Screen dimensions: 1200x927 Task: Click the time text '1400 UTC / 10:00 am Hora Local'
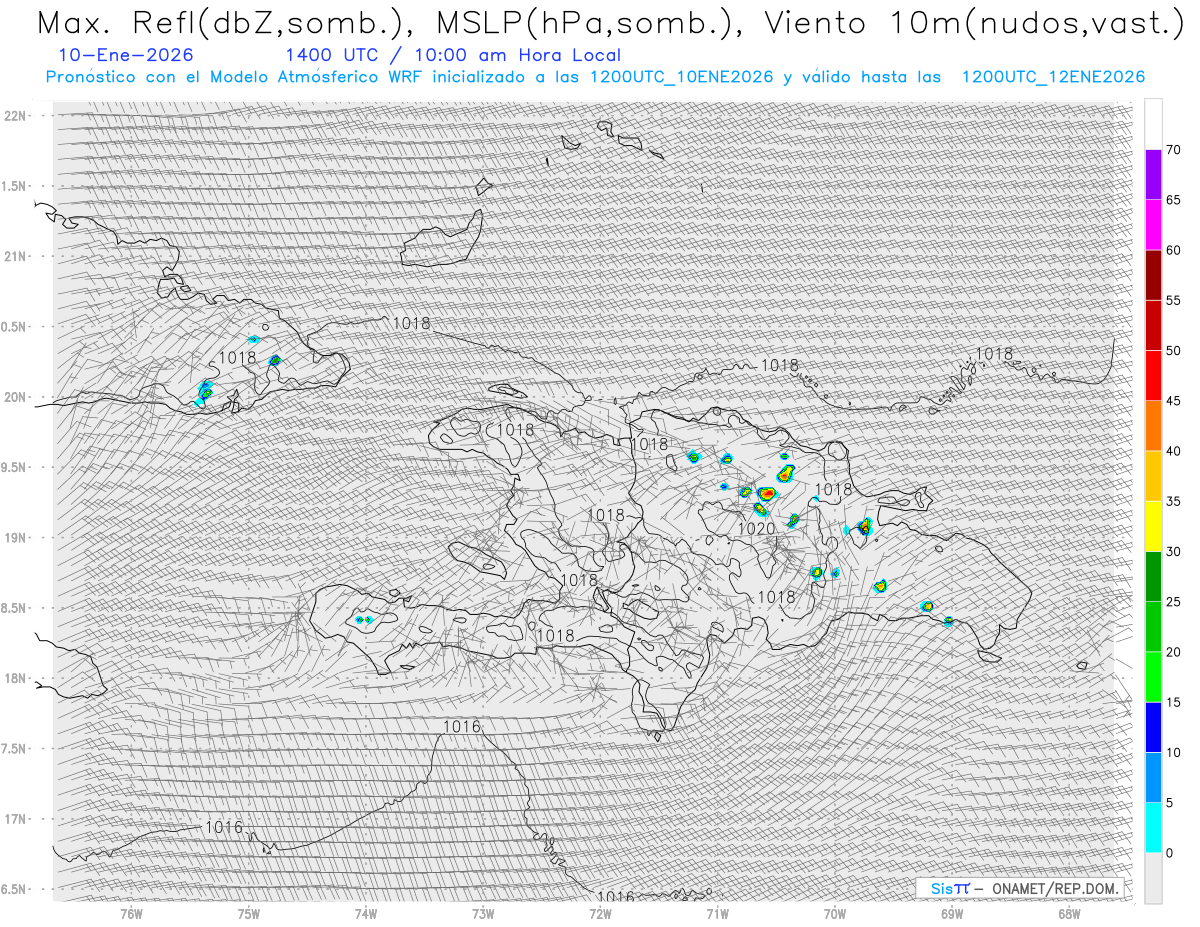453,55
